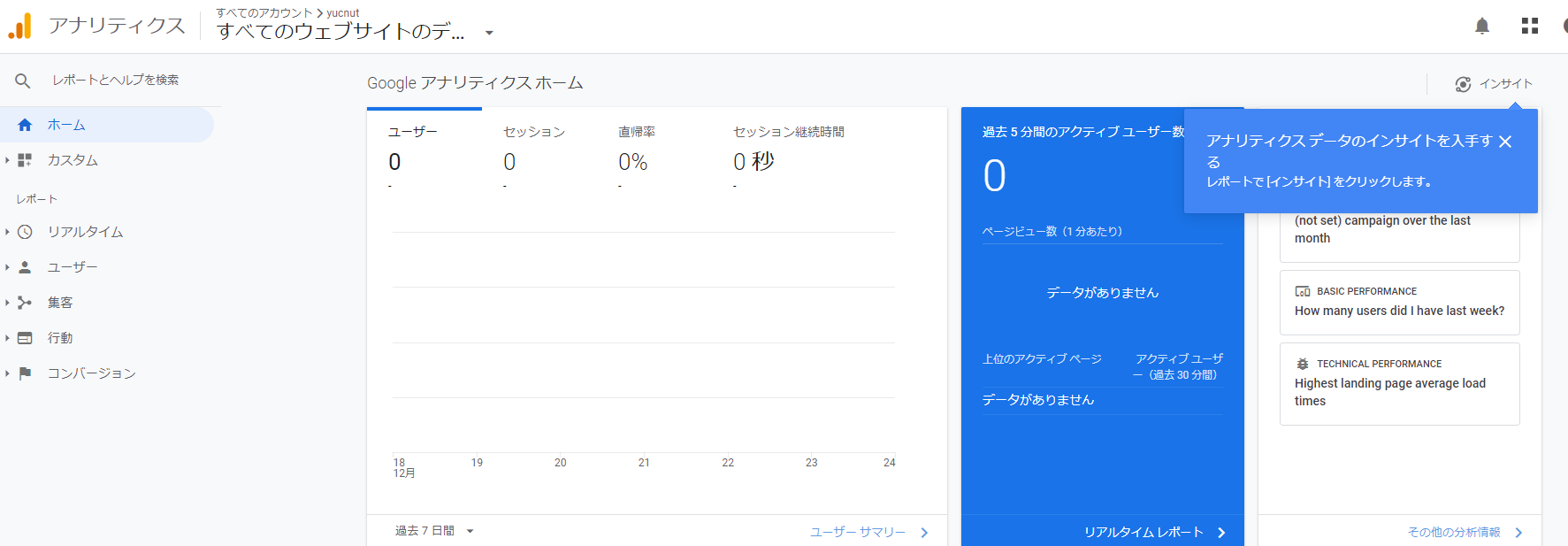This screenshot has width=1568, height=546.
Task: Click the search magnifier icon
Action: coord(23,81)
